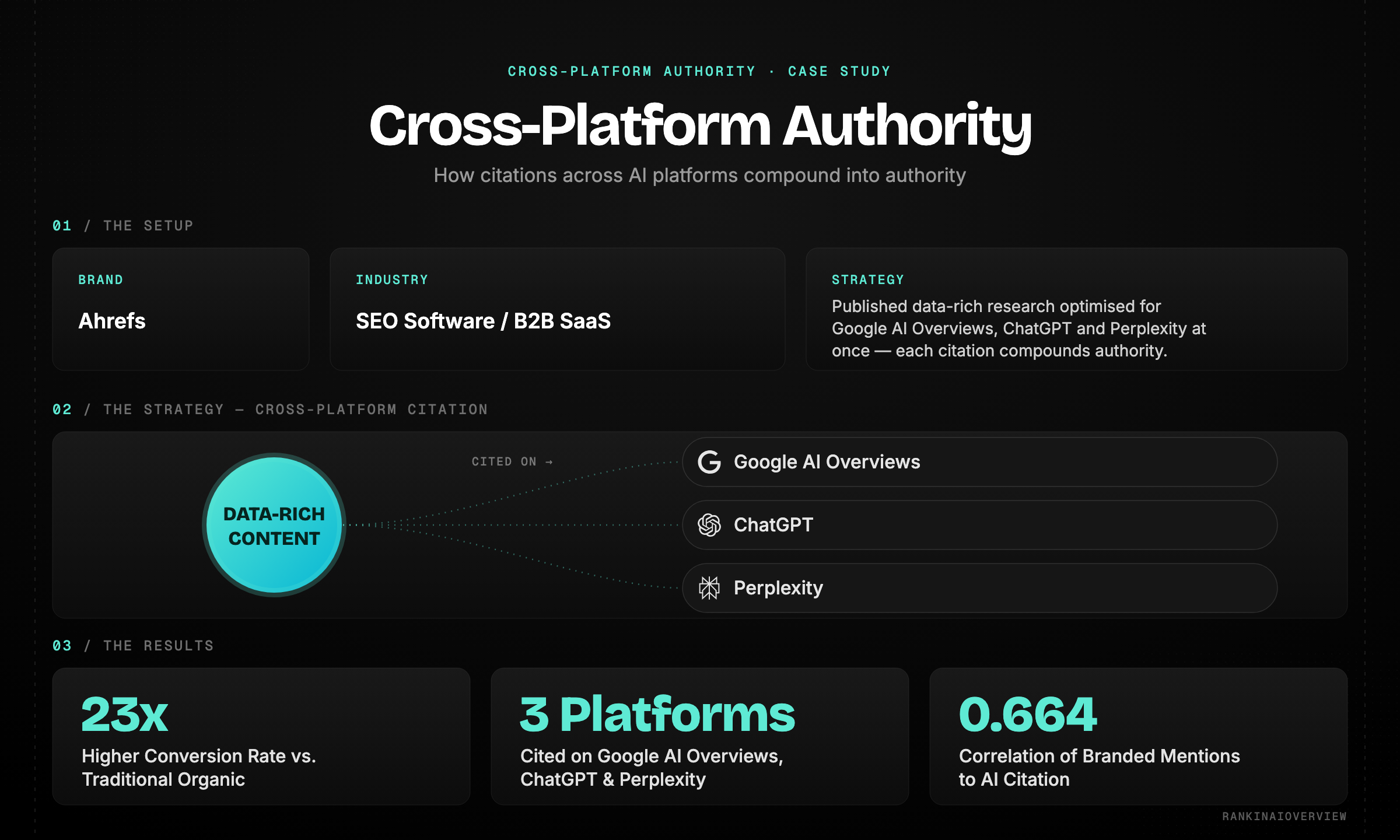Click the '01 / THE SETUP' section label
Screen dimensions: 1400x840
[x=123, y=226]
